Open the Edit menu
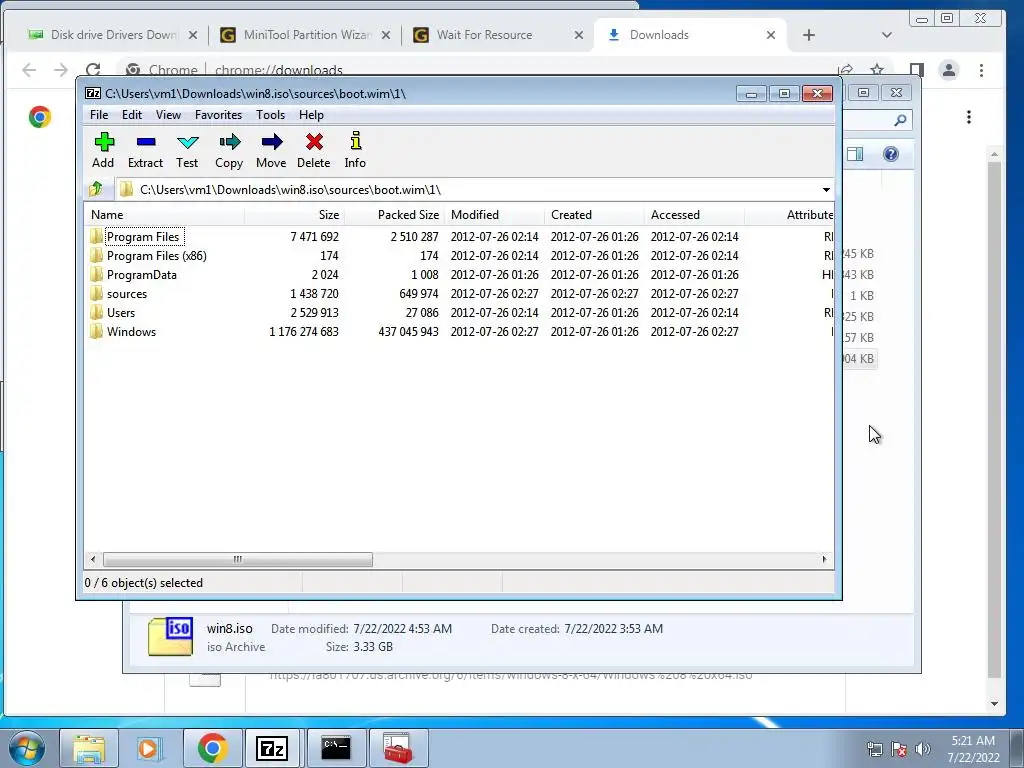The height and width of the screenshot is (768, 1024). pos(132,115)
